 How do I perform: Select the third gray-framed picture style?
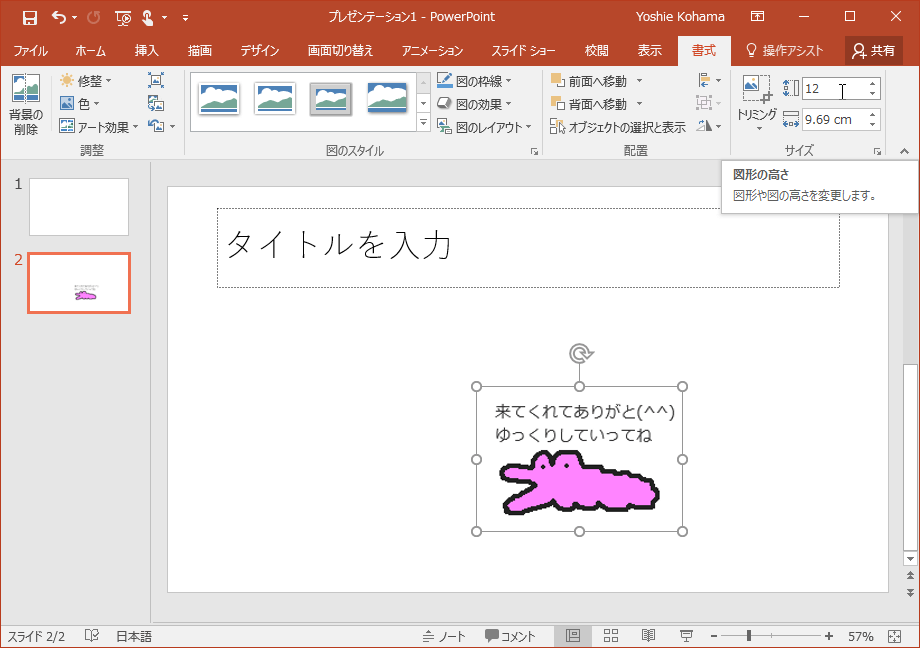coord(331,99)
